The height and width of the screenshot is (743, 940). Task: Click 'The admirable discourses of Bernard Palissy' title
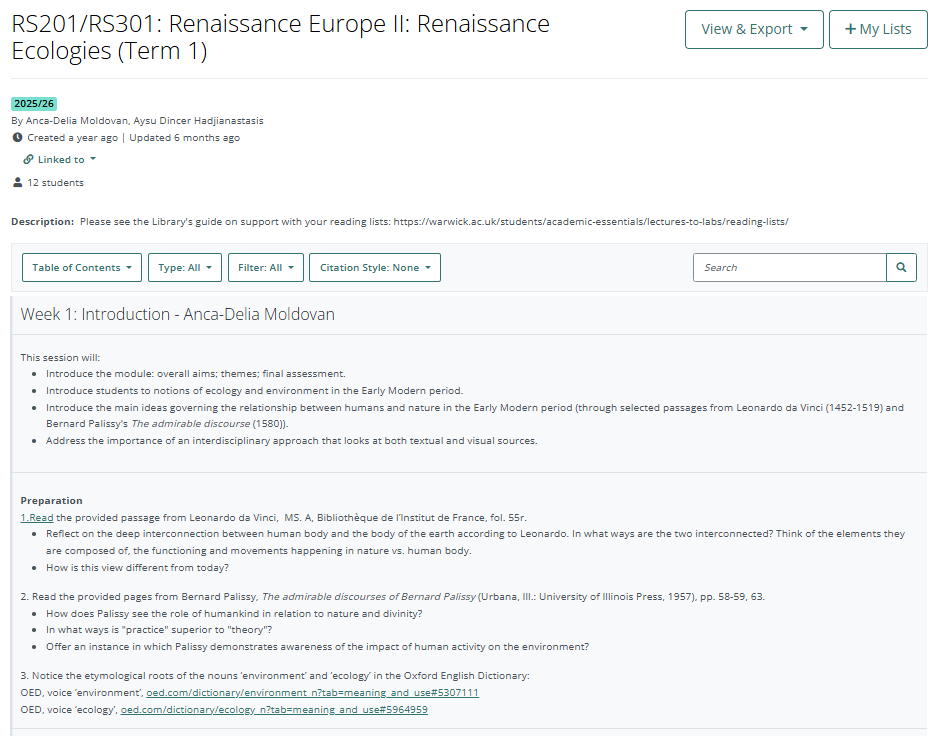[x=369, y=597]
